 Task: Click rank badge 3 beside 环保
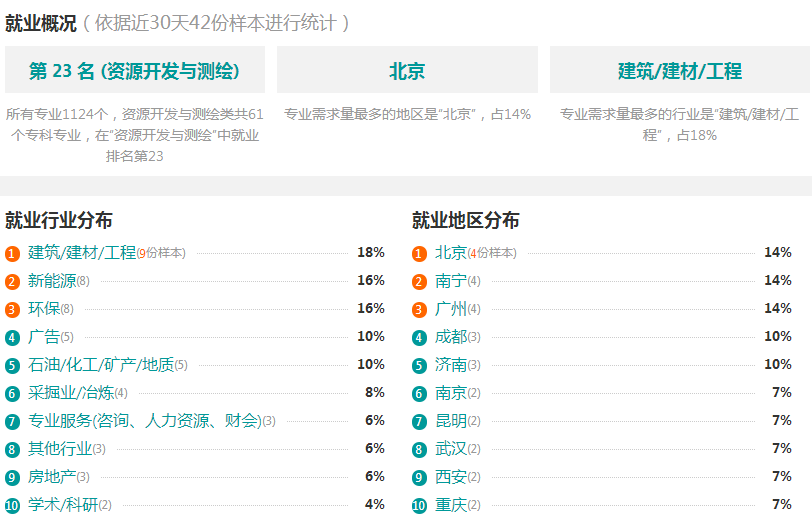pyautogui.click(x=12, y=310)
